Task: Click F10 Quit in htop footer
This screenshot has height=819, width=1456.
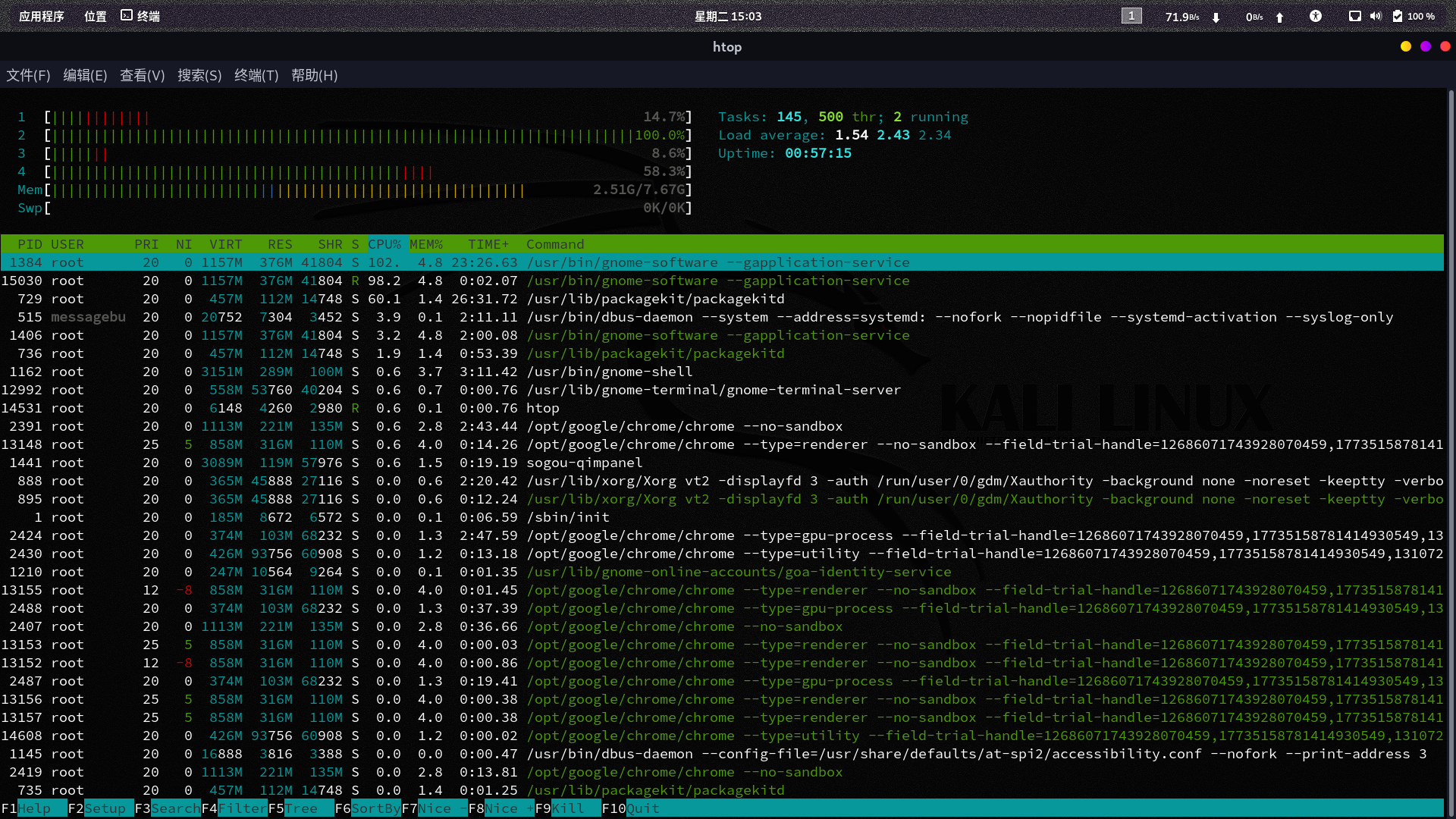Action: [631, 808]
